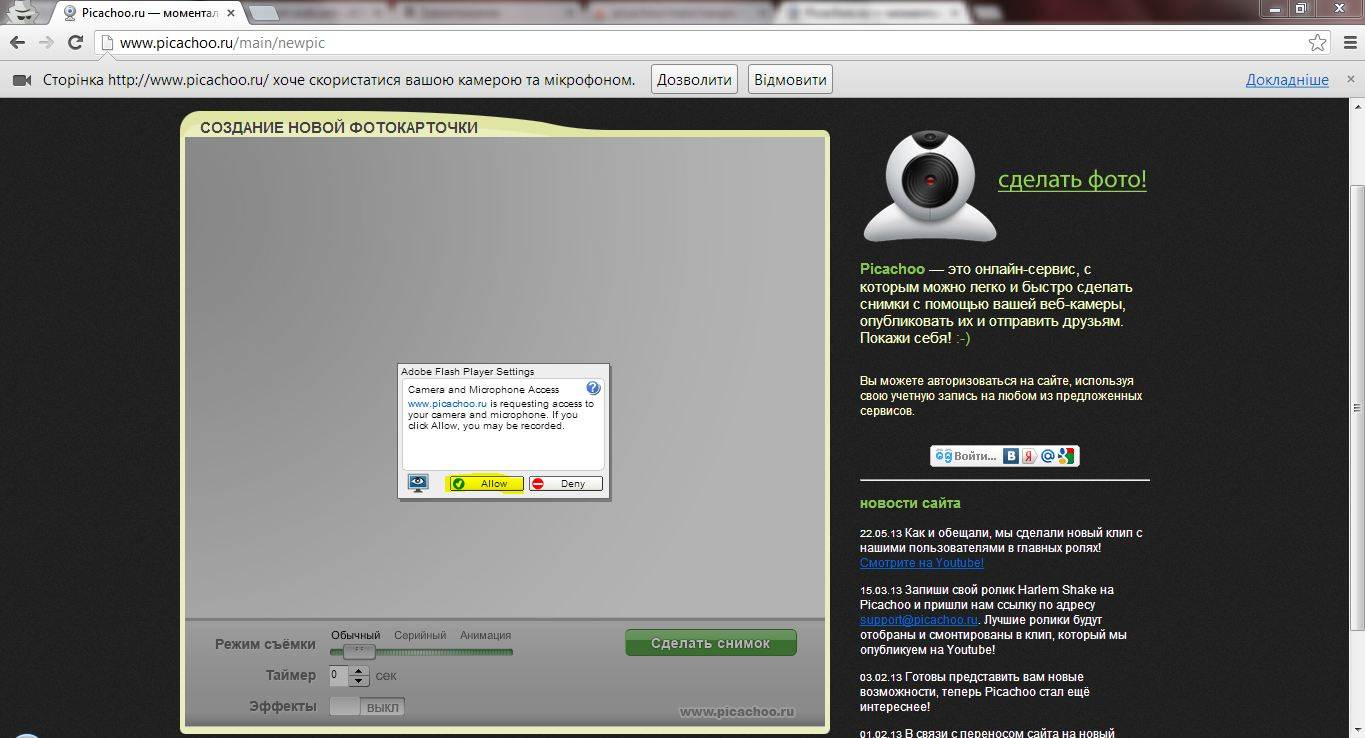The height and width of the screenshot is (738, 1365).
Task: Click the Flash privacy monitor eye icon
Action: click(x=418, y=483)
